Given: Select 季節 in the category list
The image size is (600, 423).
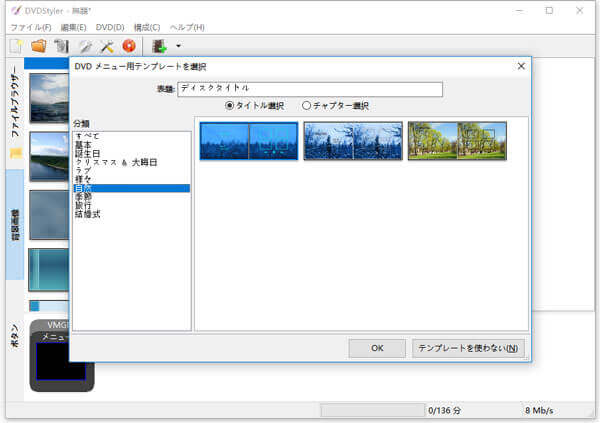Looking at the screenshot, I should pos(132,197).
